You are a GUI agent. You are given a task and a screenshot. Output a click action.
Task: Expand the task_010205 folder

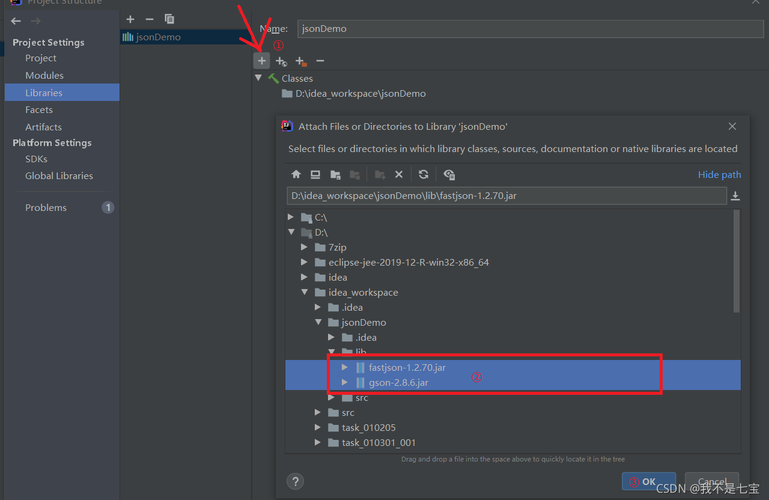(318, 427)
